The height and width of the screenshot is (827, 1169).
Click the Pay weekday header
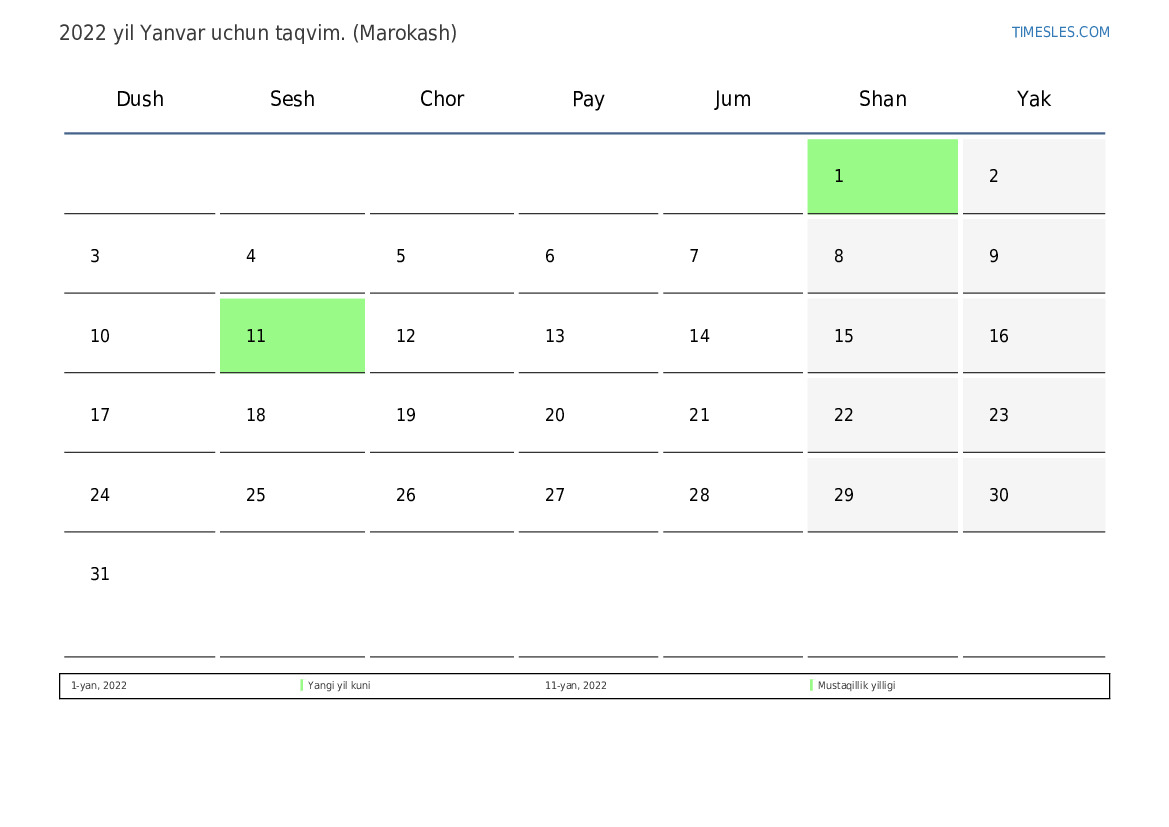(x=588, y=99)
